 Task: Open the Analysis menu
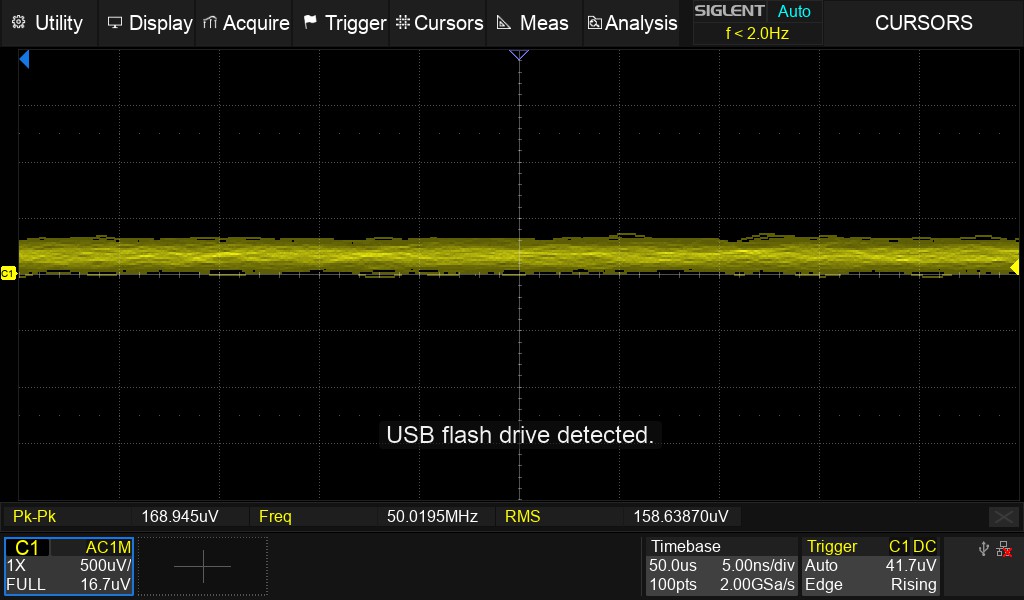pos(632,22)
